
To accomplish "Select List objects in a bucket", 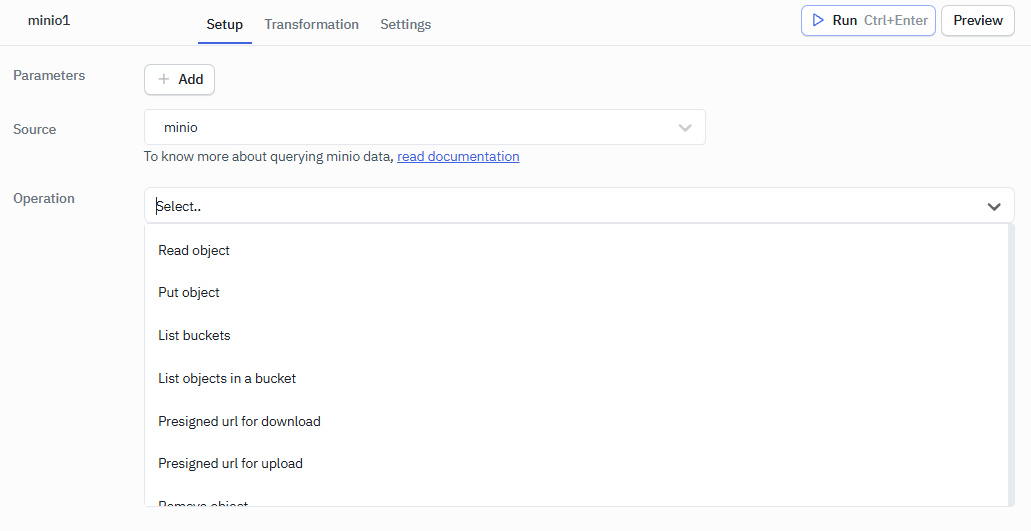I will point(227,378).
